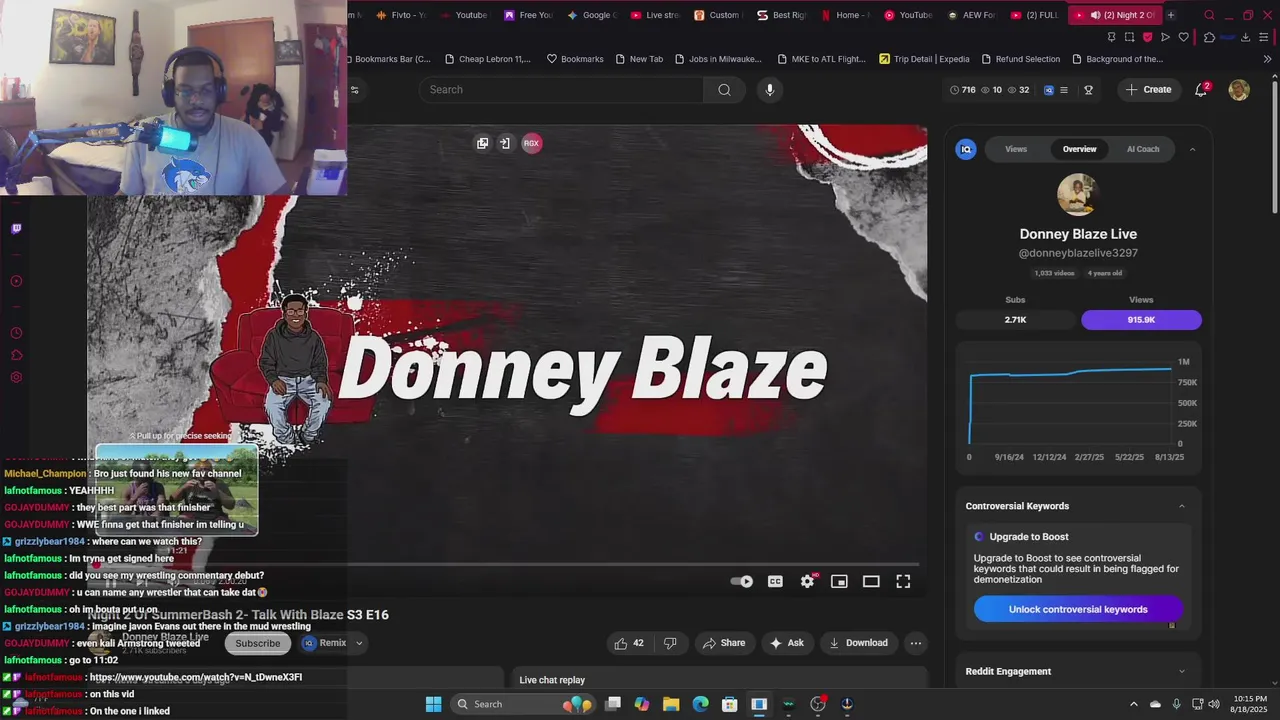Viewport: 1280px width, 720px height.
Task: Open Windows Start menu
Action: (x=433, y=704)
